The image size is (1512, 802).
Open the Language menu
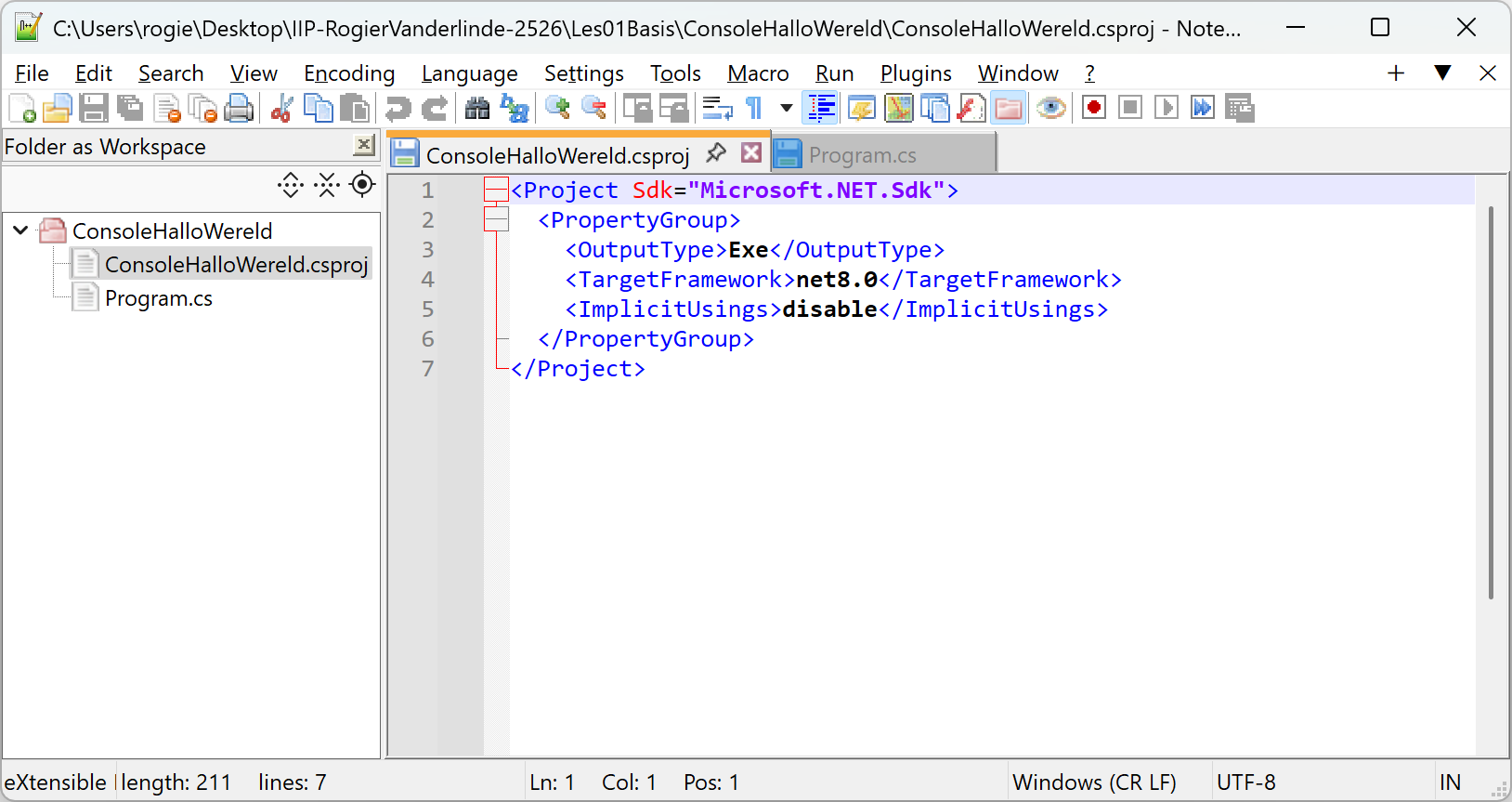470,73
